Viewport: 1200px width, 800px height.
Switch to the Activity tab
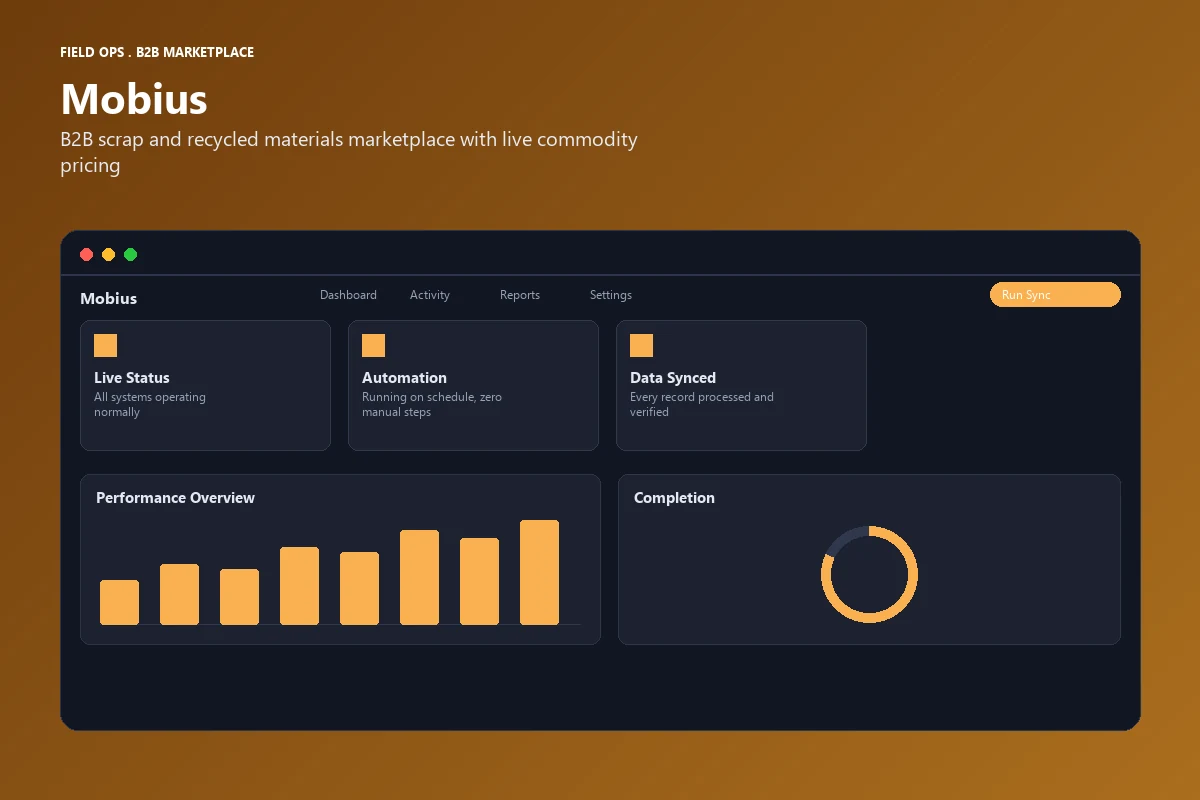click(430, 295)
